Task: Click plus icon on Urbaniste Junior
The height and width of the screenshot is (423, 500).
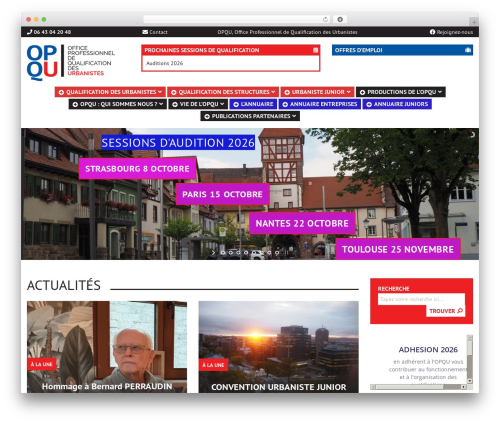Action: pos(287,92)
